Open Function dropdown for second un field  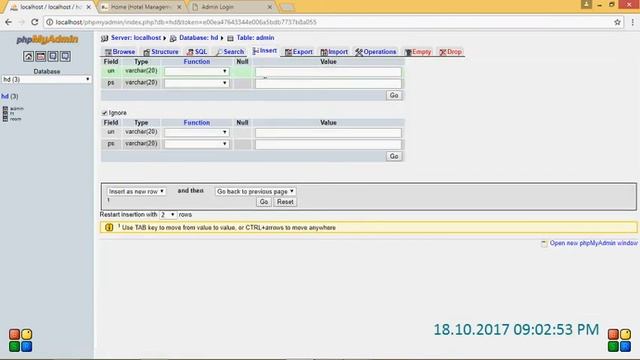[x=196, y=132]
